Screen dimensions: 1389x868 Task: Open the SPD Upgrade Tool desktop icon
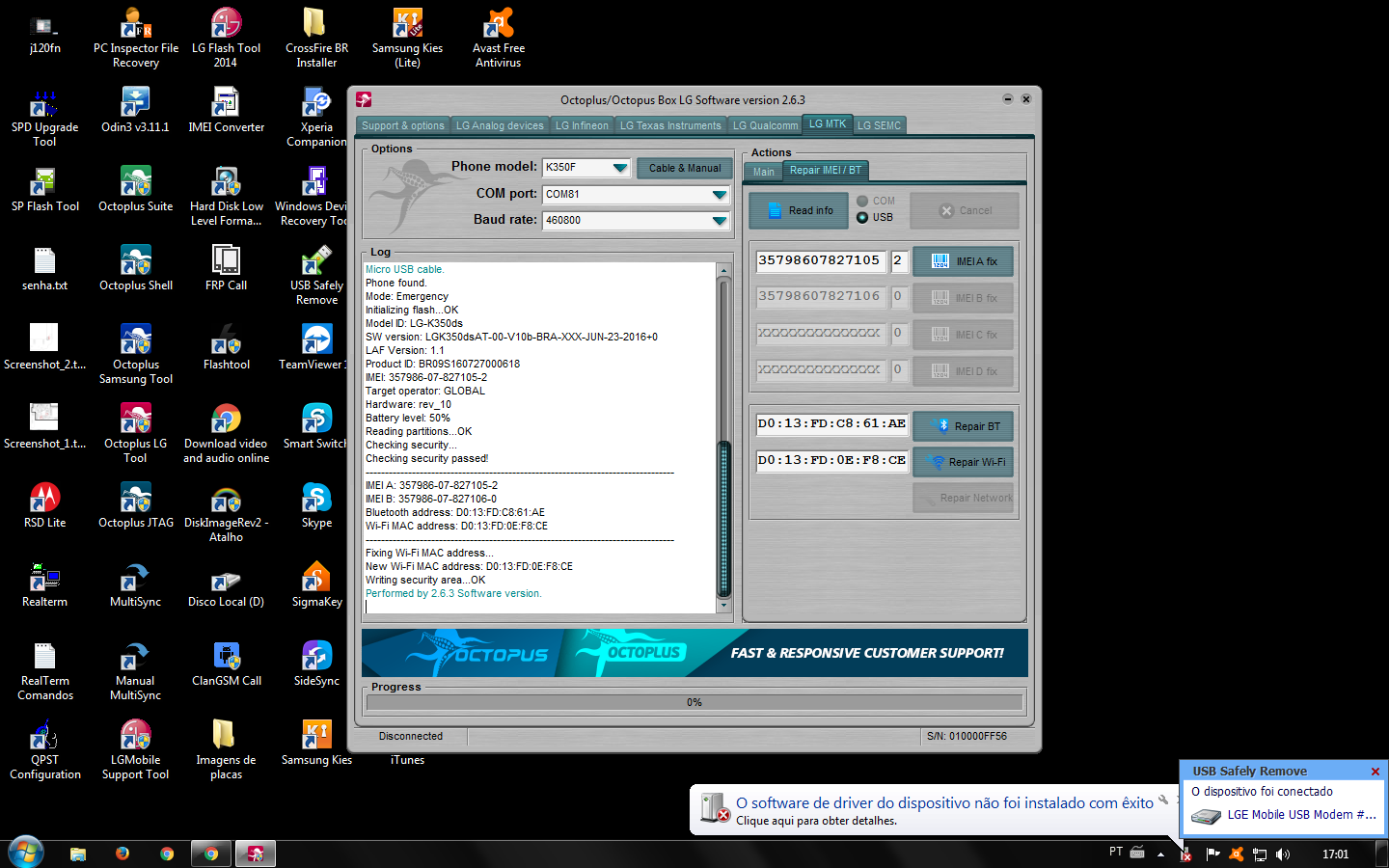(x=44, y=117)
